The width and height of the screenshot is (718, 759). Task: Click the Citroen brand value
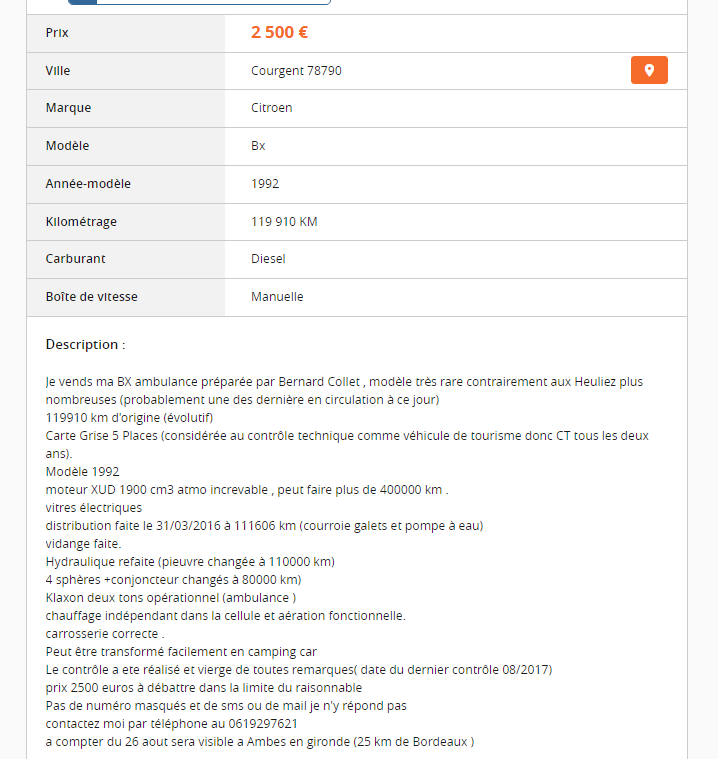click(x=271, y=108)
